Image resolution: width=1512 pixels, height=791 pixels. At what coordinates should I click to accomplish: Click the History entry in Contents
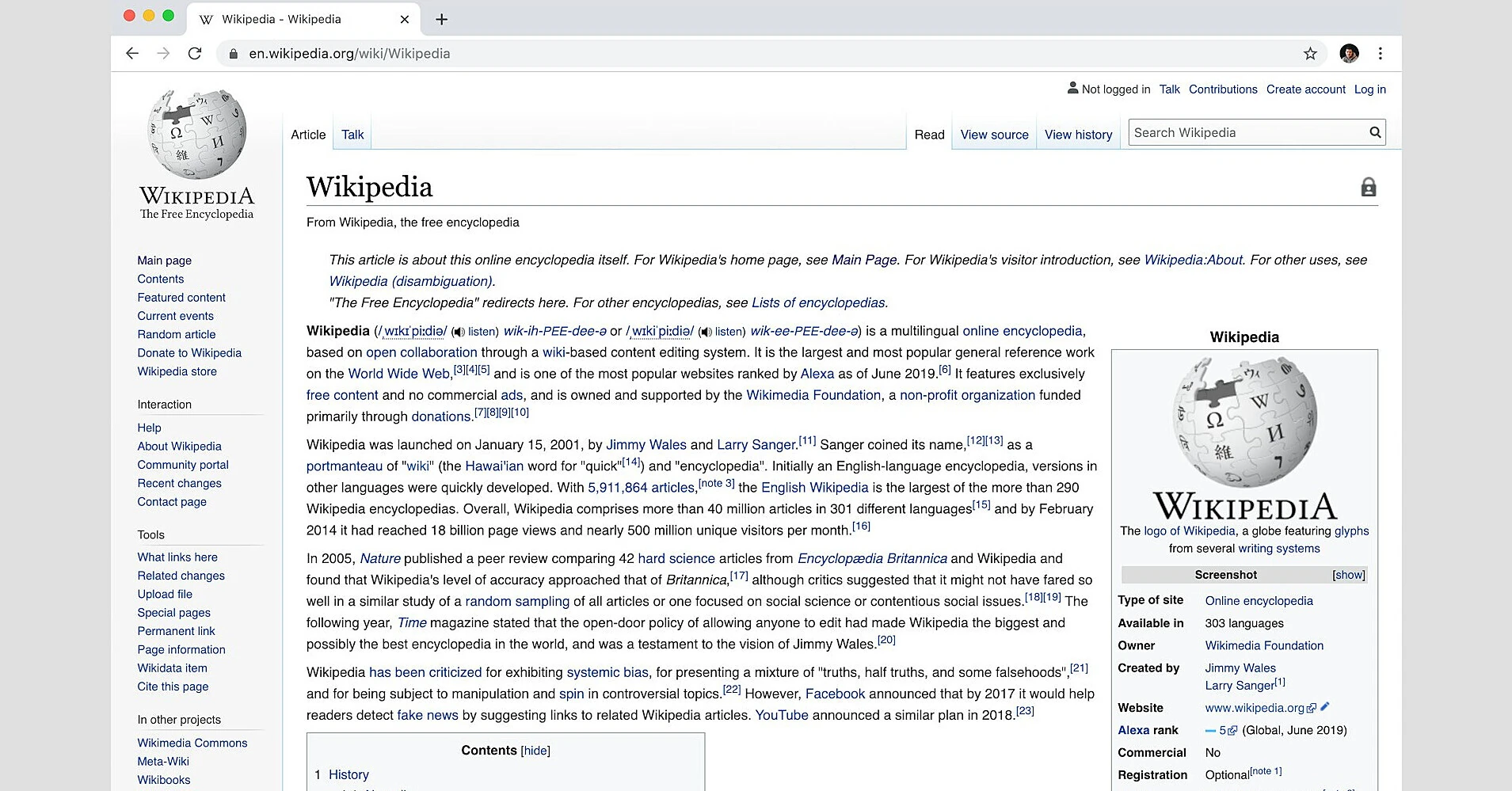pos(348,774)
